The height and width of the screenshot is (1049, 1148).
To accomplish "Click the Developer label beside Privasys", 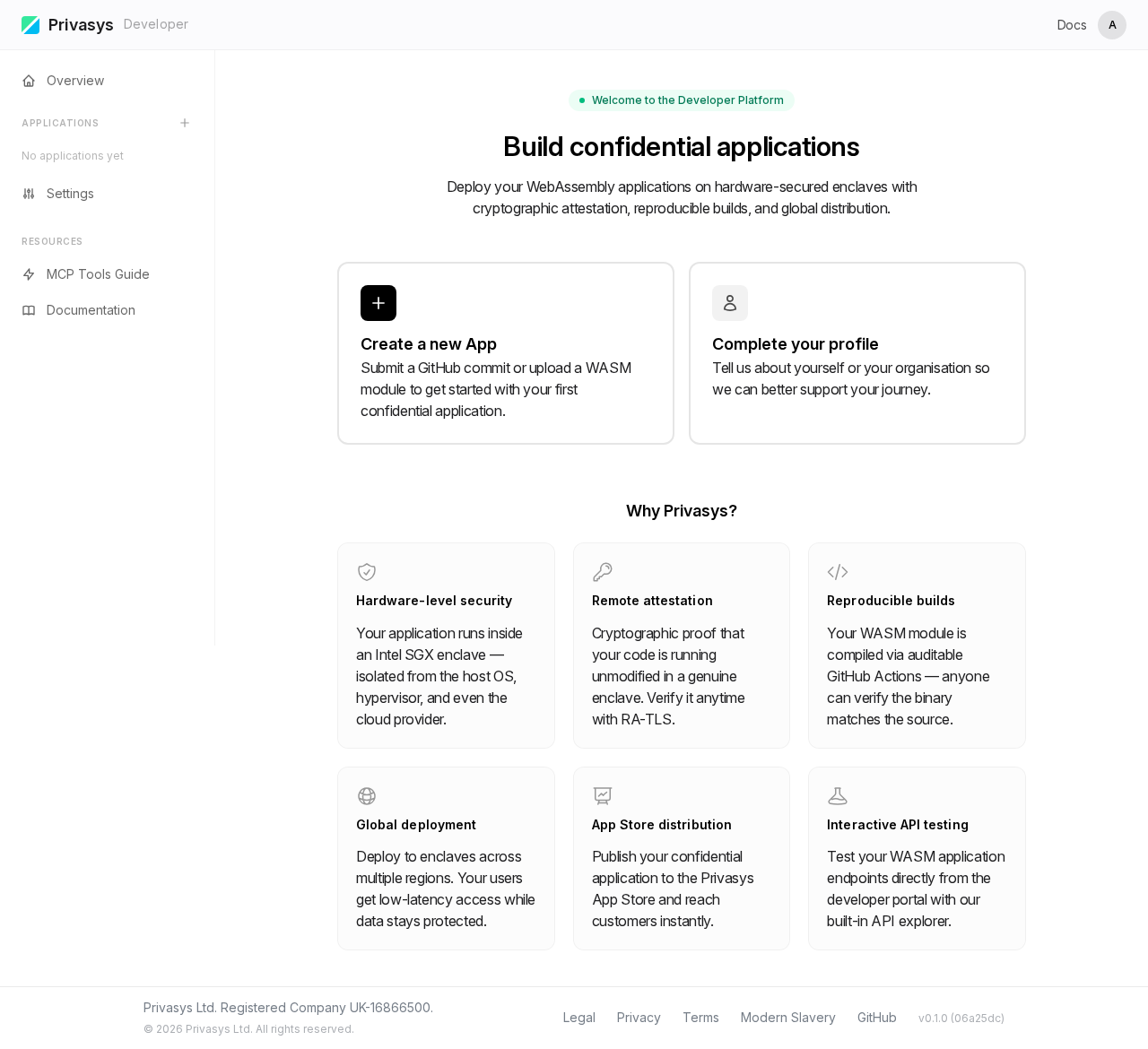I will coord(156,24).
